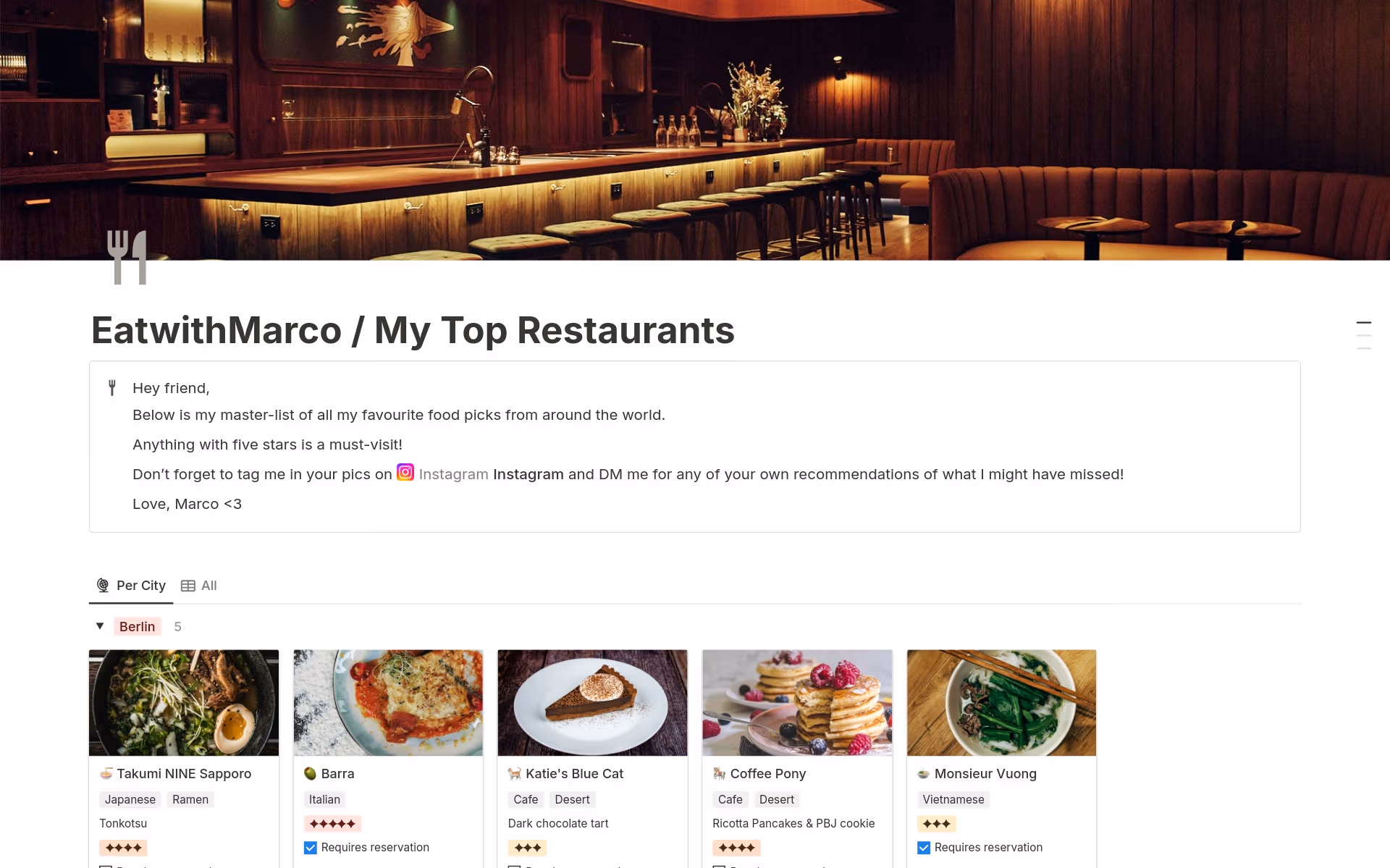
Task: Collapse the Berlin group toggle
Action: coord(100,626)
